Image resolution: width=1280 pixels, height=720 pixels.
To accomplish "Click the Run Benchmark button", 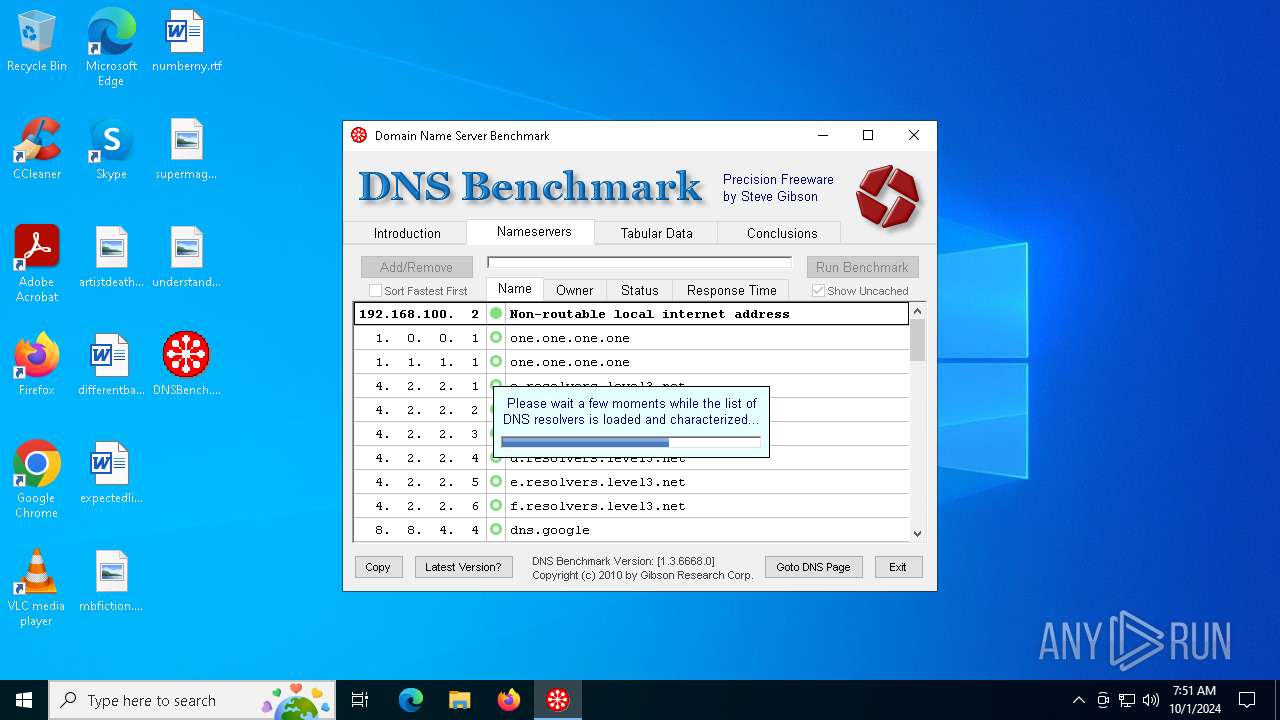I will point(862,267).
